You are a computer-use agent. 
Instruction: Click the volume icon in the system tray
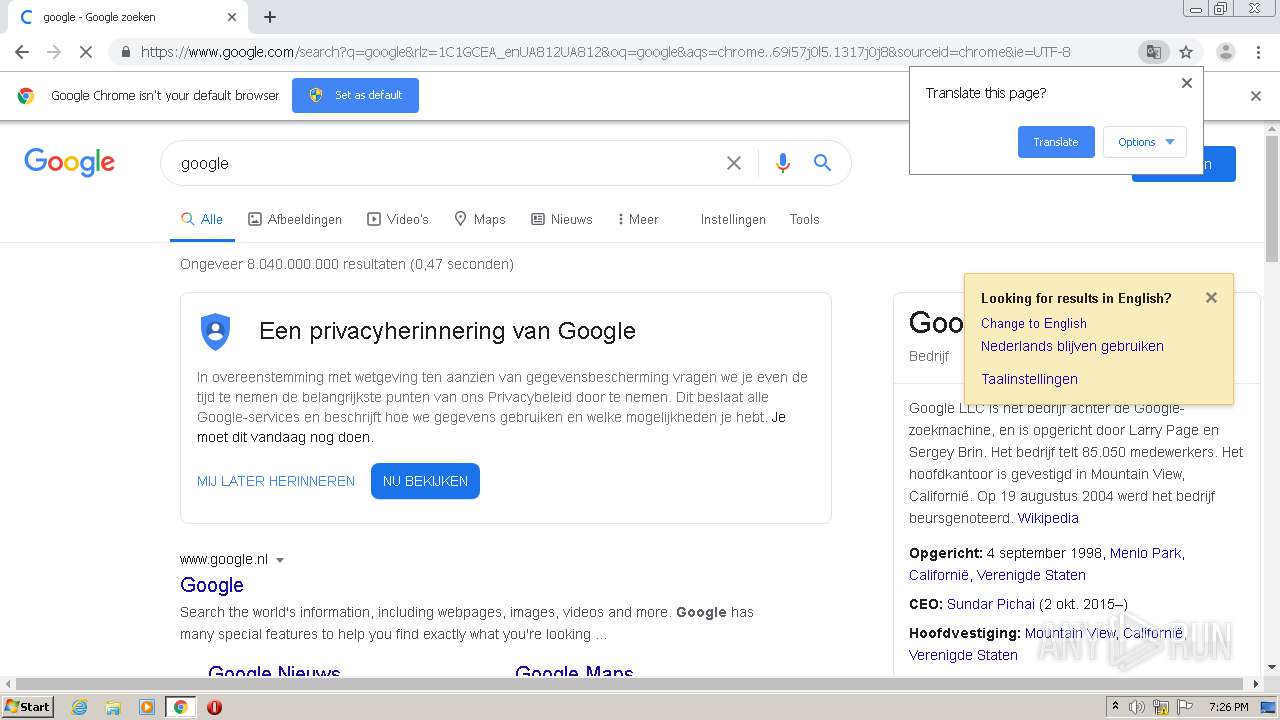[x=1137, y=707]
